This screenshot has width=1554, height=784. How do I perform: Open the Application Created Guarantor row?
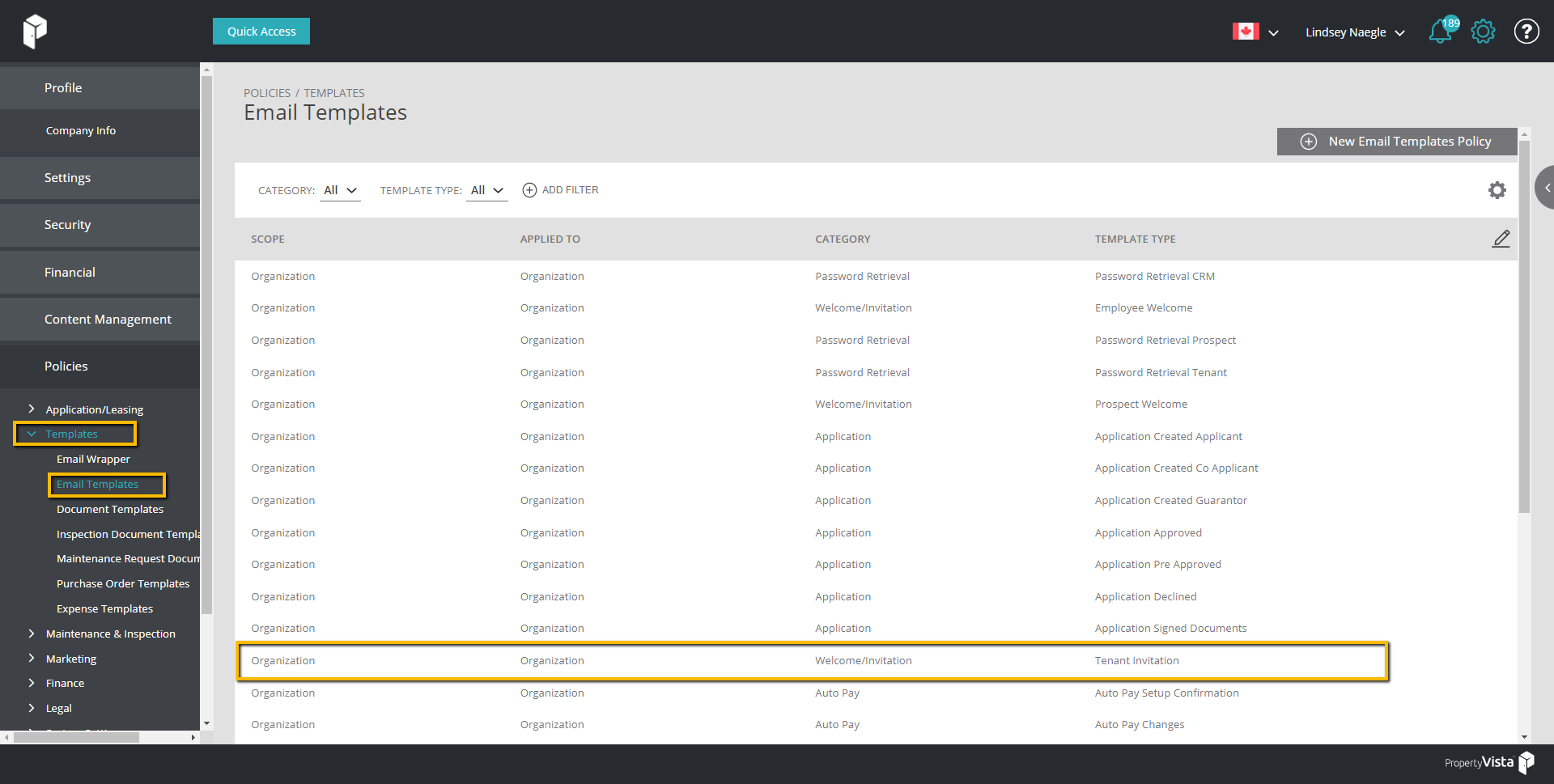[x=876, y=500]
